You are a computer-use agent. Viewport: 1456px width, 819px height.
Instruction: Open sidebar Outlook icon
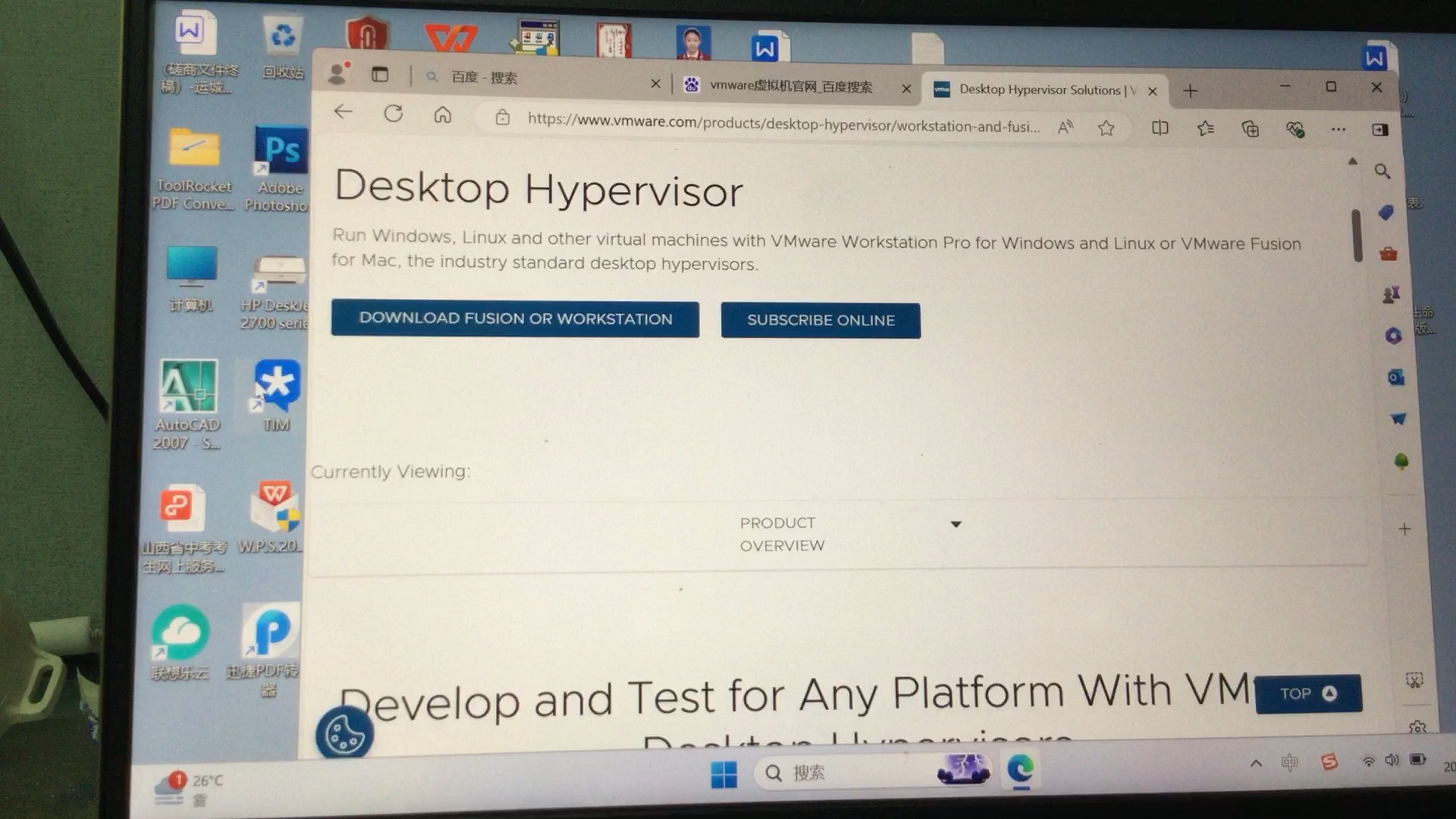(x=1396, y=377)
